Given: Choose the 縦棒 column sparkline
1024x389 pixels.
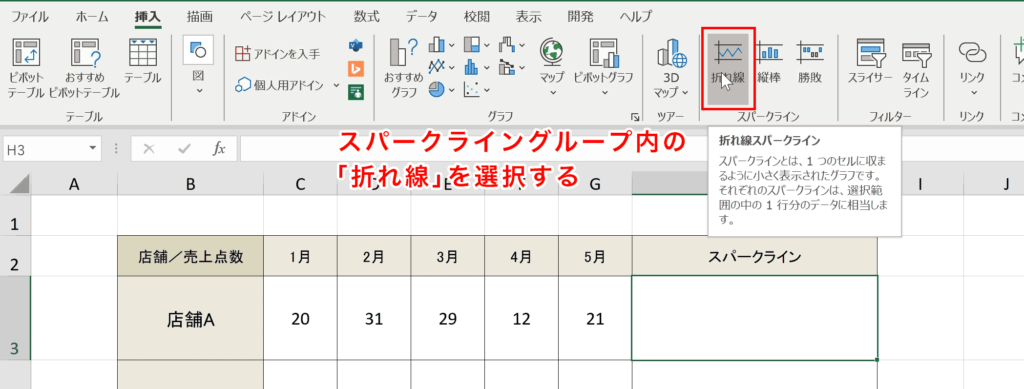Looking at the screenshot, I should (x=769, y=62).
